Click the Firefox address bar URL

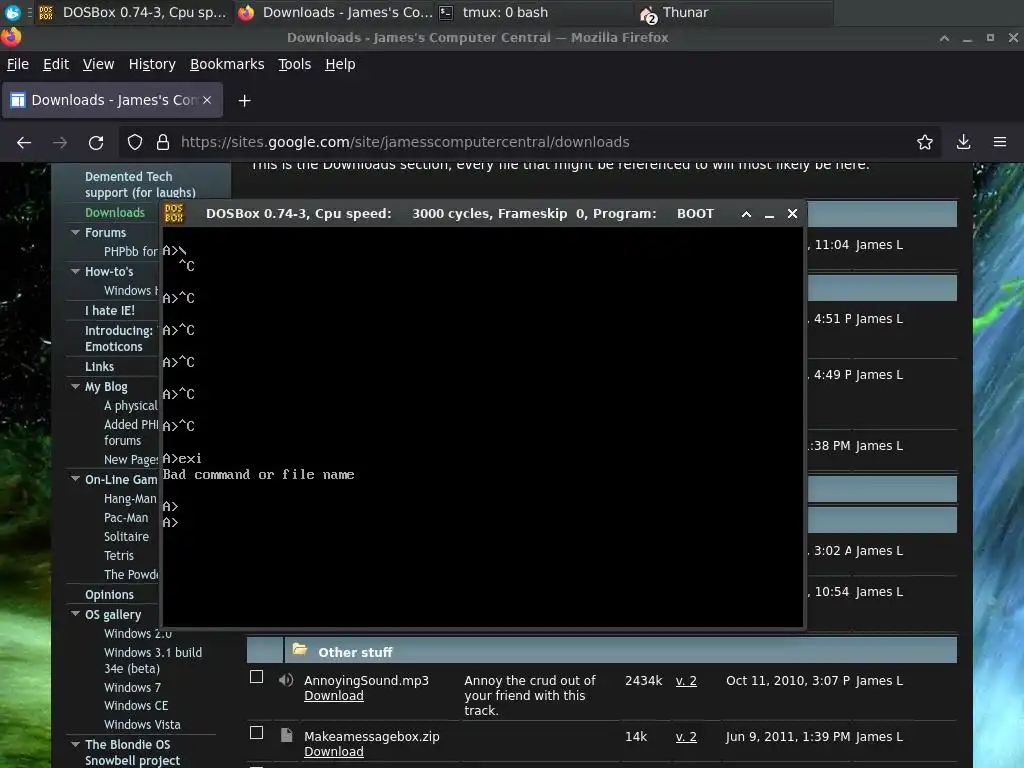pyautogui.click(x=405, y=142)
